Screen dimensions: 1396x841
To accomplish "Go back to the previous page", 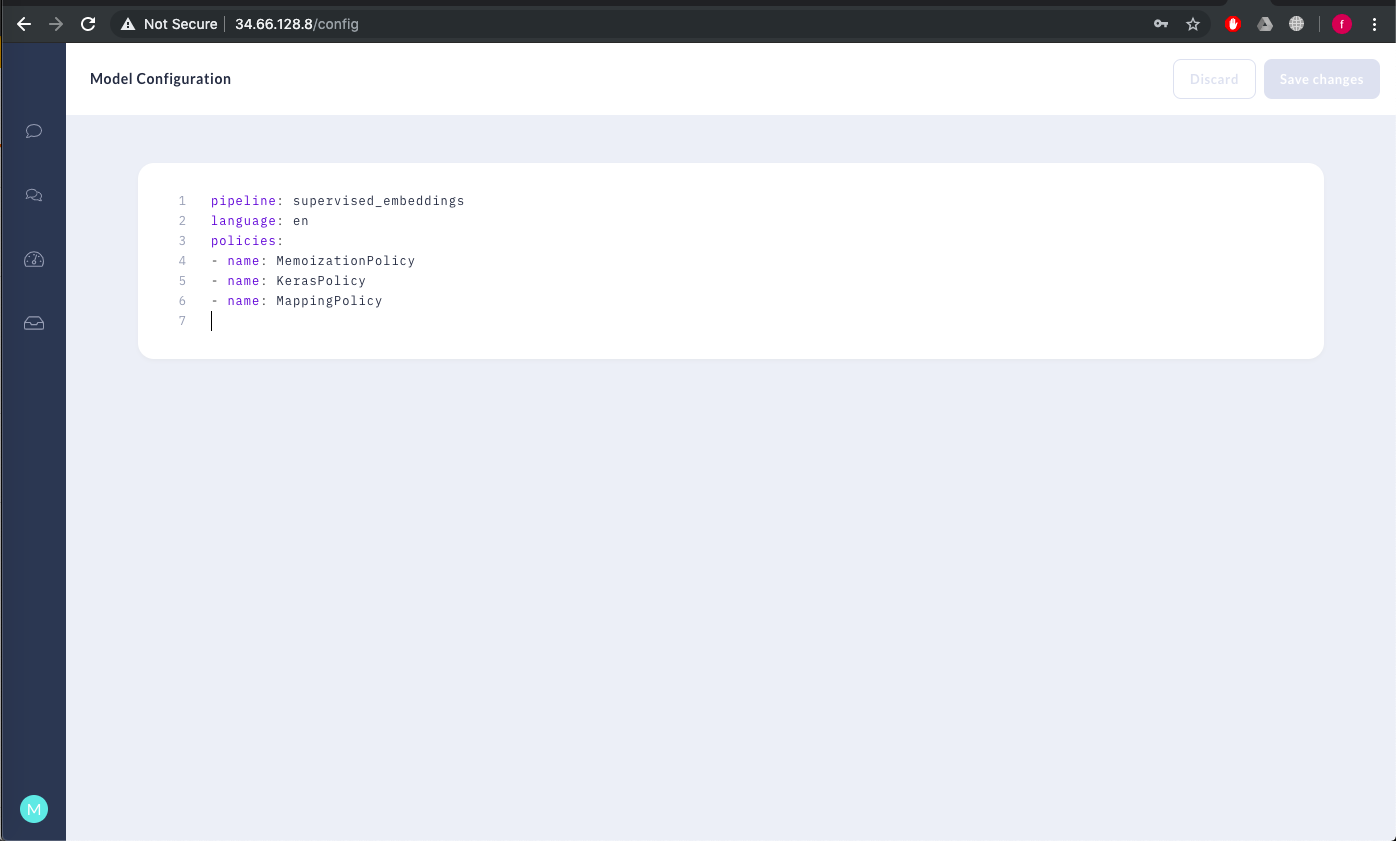I will point(24,24).
